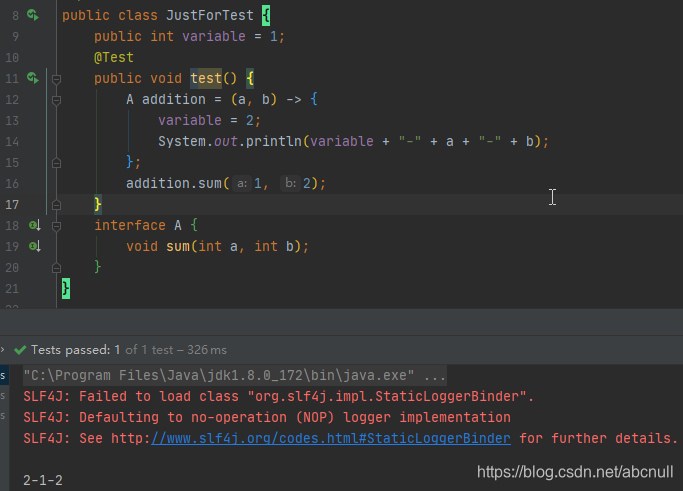Click the fold end marker at line 15

tap(56, 163)
